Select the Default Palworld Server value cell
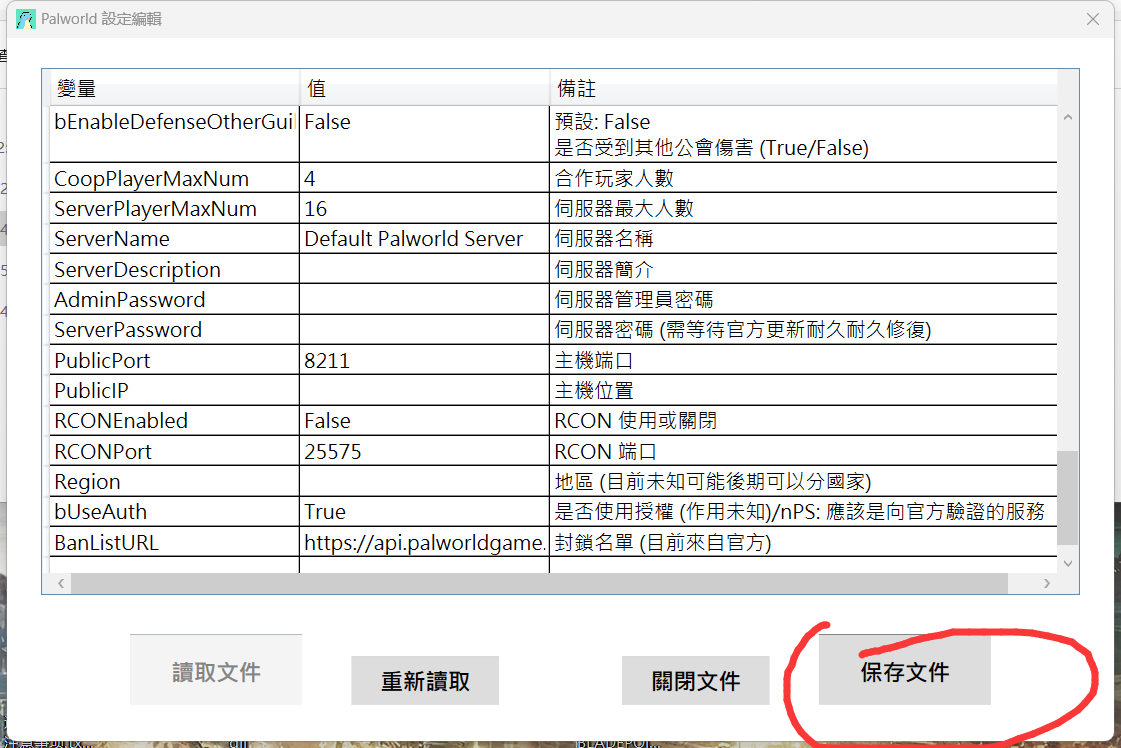This screenshot has width=1121, height=748. [425, 238]
